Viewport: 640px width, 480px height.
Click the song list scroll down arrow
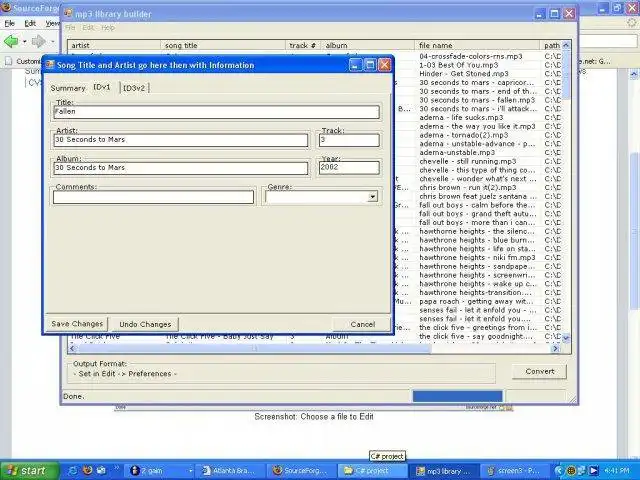click(x=566, y=338)
